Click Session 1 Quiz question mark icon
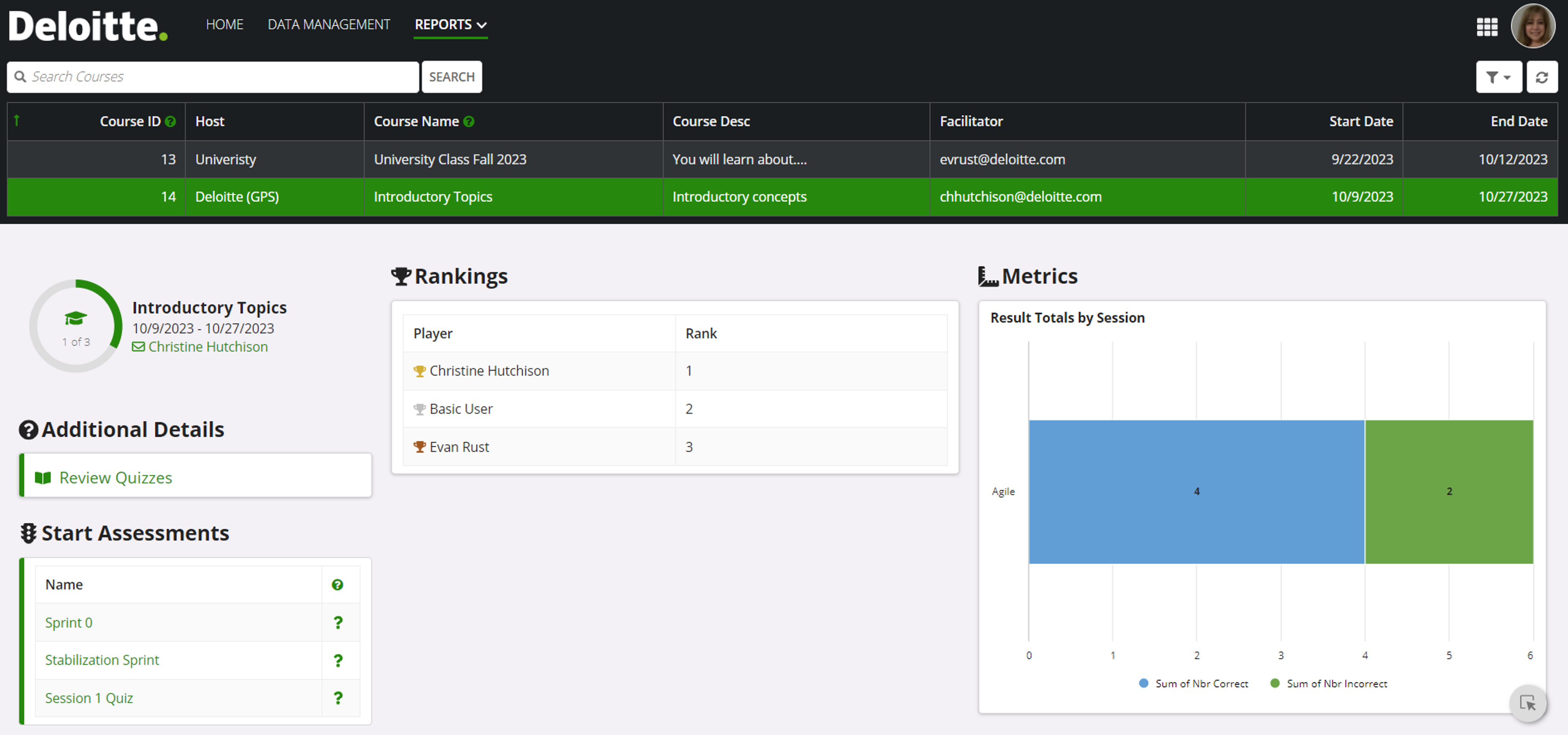The height and width of the screenshot is (735, 1568). (x=339, y=698)
